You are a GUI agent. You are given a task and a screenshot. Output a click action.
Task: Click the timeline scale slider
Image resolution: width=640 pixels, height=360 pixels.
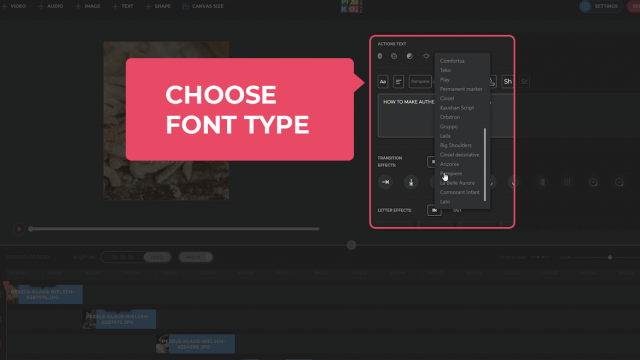pos(607,258)
